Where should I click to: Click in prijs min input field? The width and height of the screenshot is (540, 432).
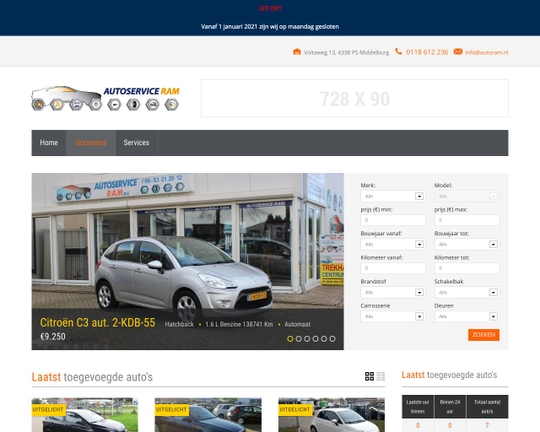tap(393, 220)
